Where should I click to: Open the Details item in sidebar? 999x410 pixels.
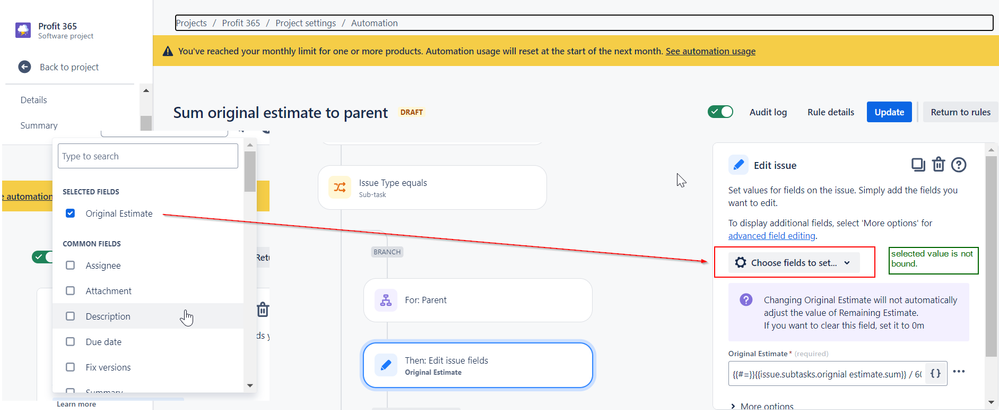(x=34, y=100)
